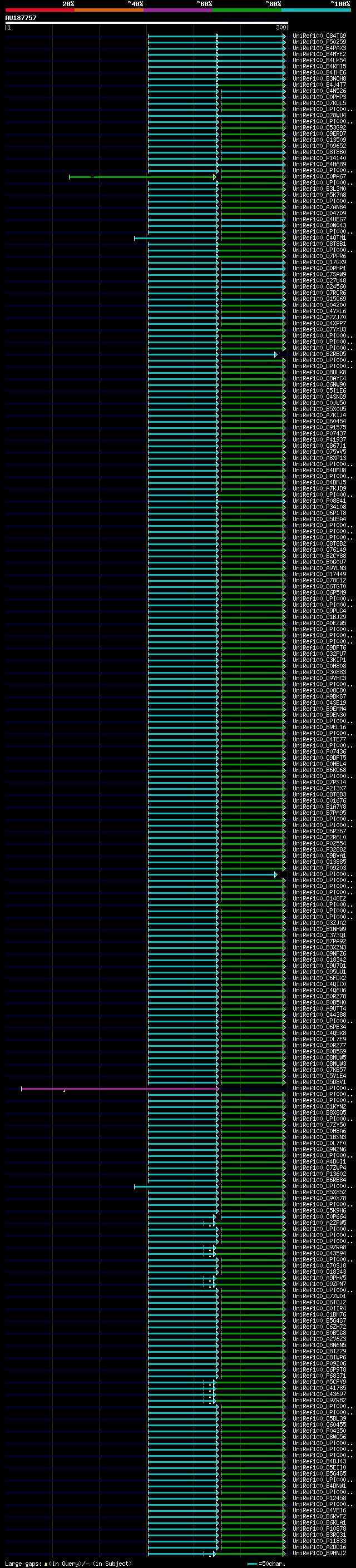Pick hit UniRef100_B6RB84
The height and width of the screenshot is (1568, 356).
coord(319,1180)
